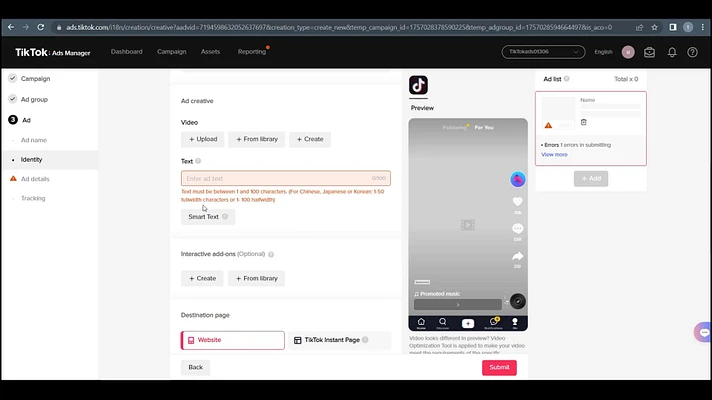The height and width of the screenshot is (400, 712).
Task: Click the info icon beside Smart Text
Action: [x=225, y=217]
